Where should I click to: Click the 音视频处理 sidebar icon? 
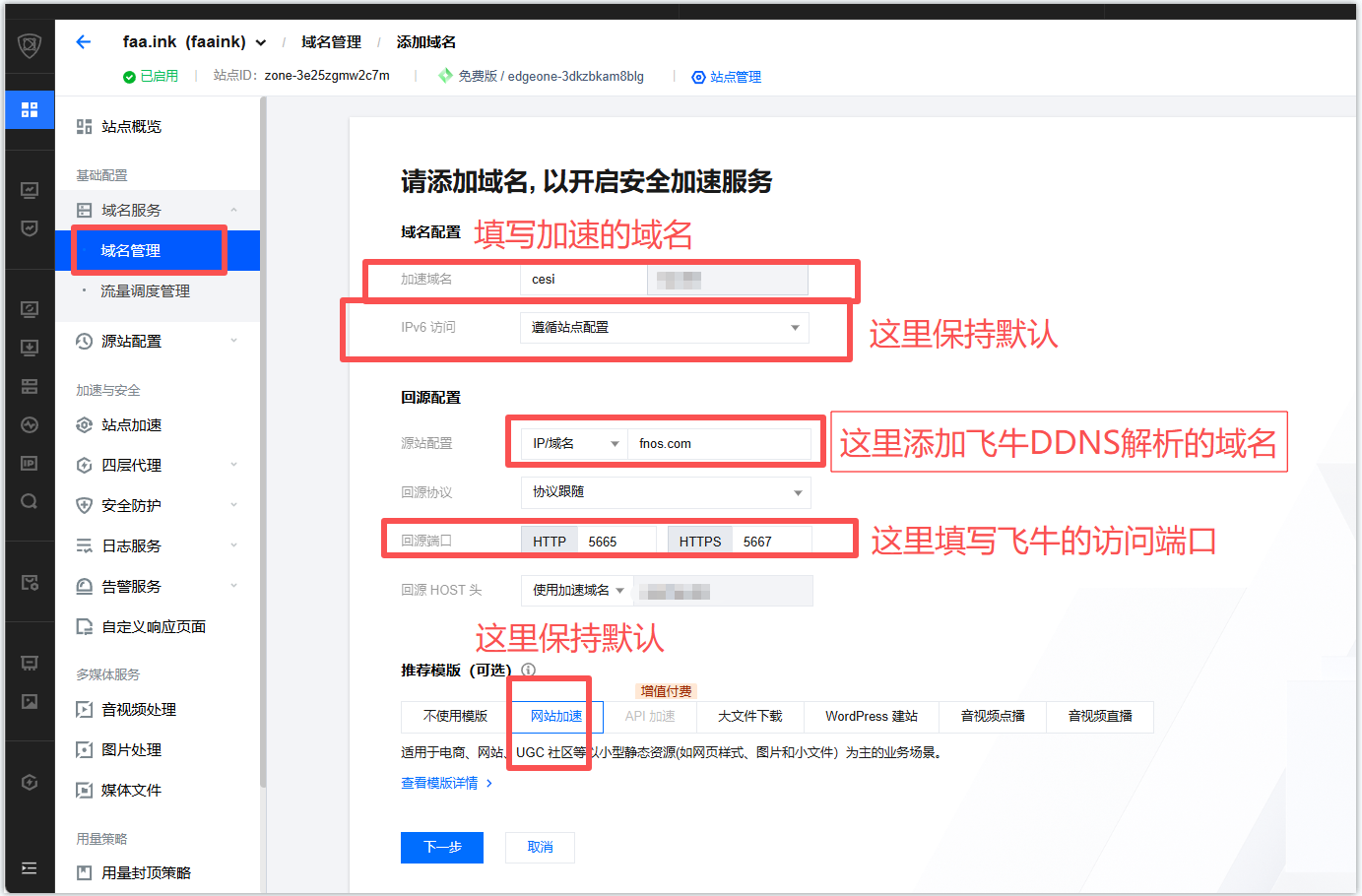[85, 709]
